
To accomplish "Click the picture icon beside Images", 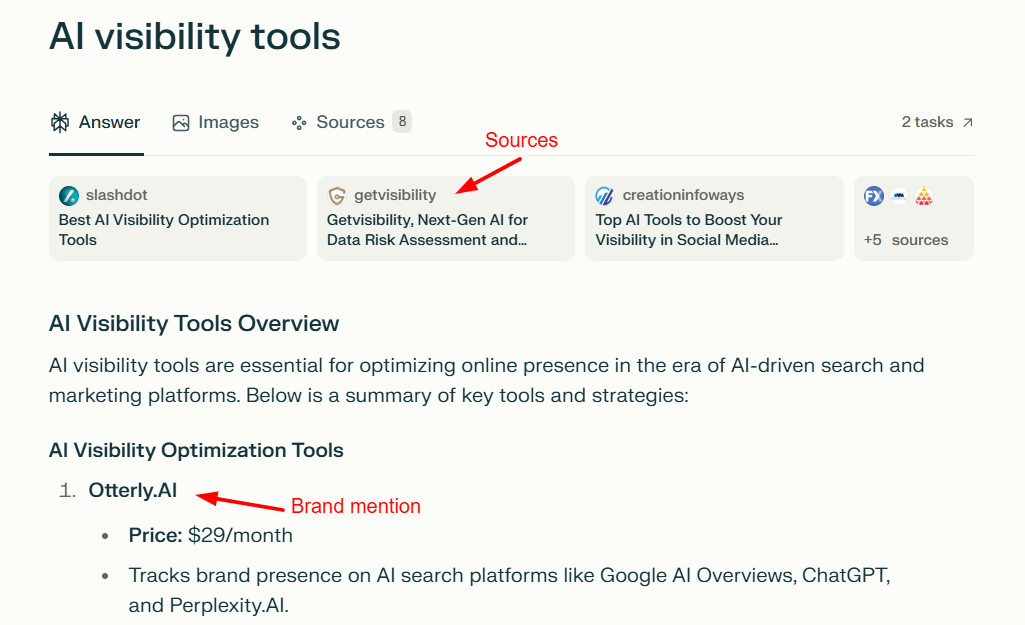I will click(x=181, y=123).
